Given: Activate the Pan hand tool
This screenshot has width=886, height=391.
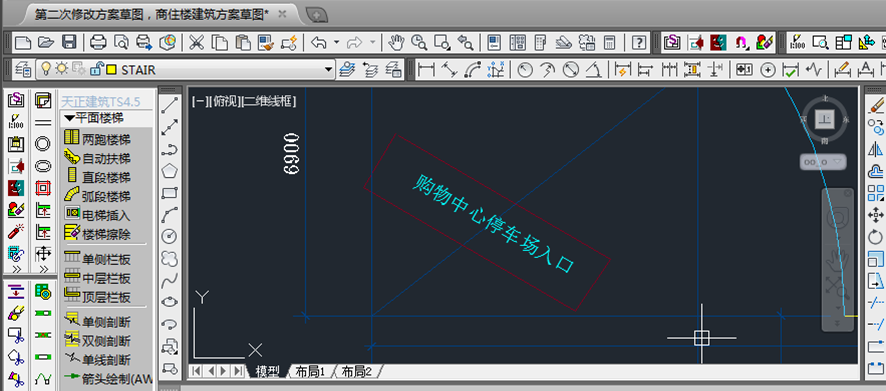Looking at the screenshot, I should click(x=397, y=42).
